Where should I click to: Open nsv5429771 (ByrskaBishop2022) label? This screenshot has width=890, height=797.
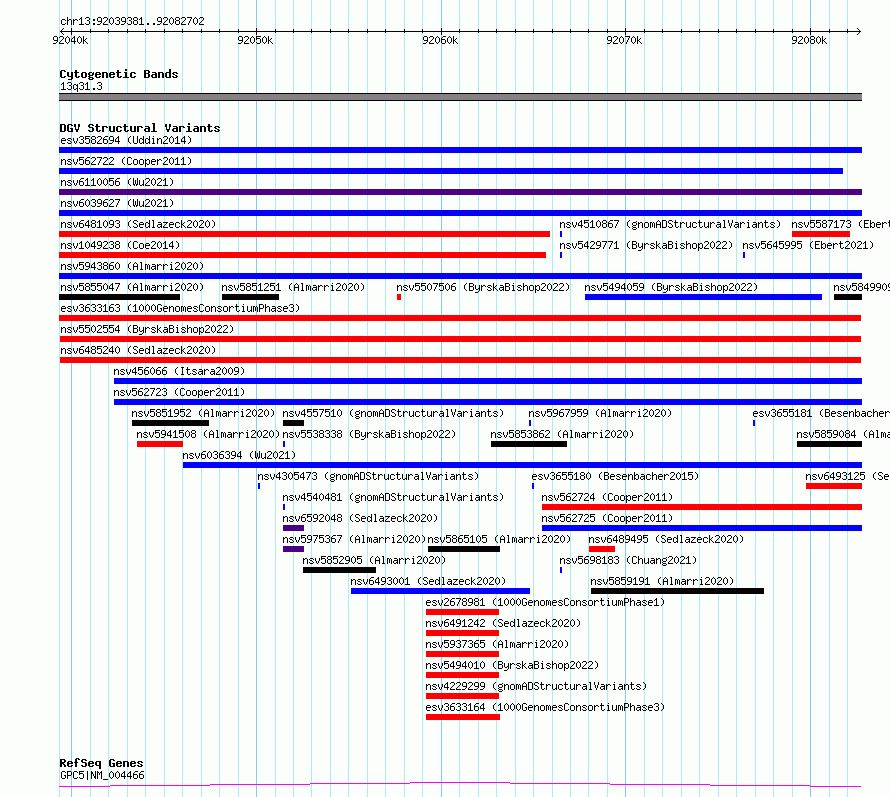646,245
